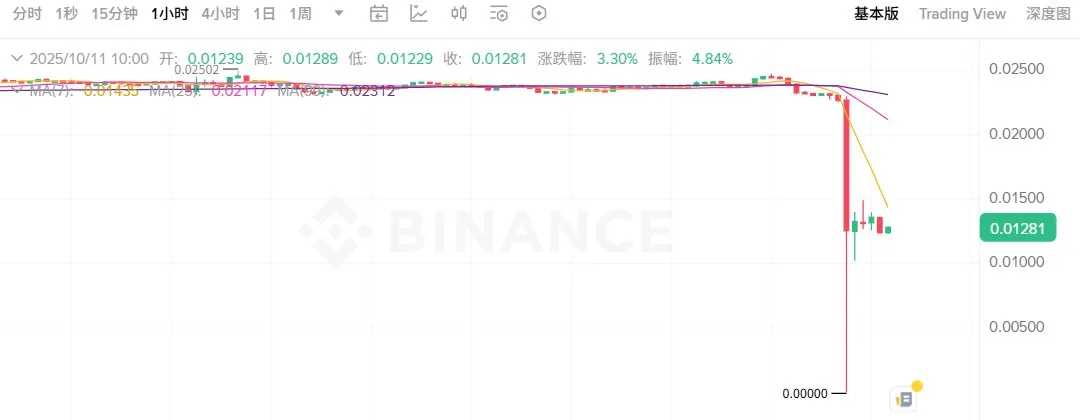Screen dimensions: 1080x420
Task: Open the chart settings list icon
Action: pyautogui.click(x=499, y=13)
